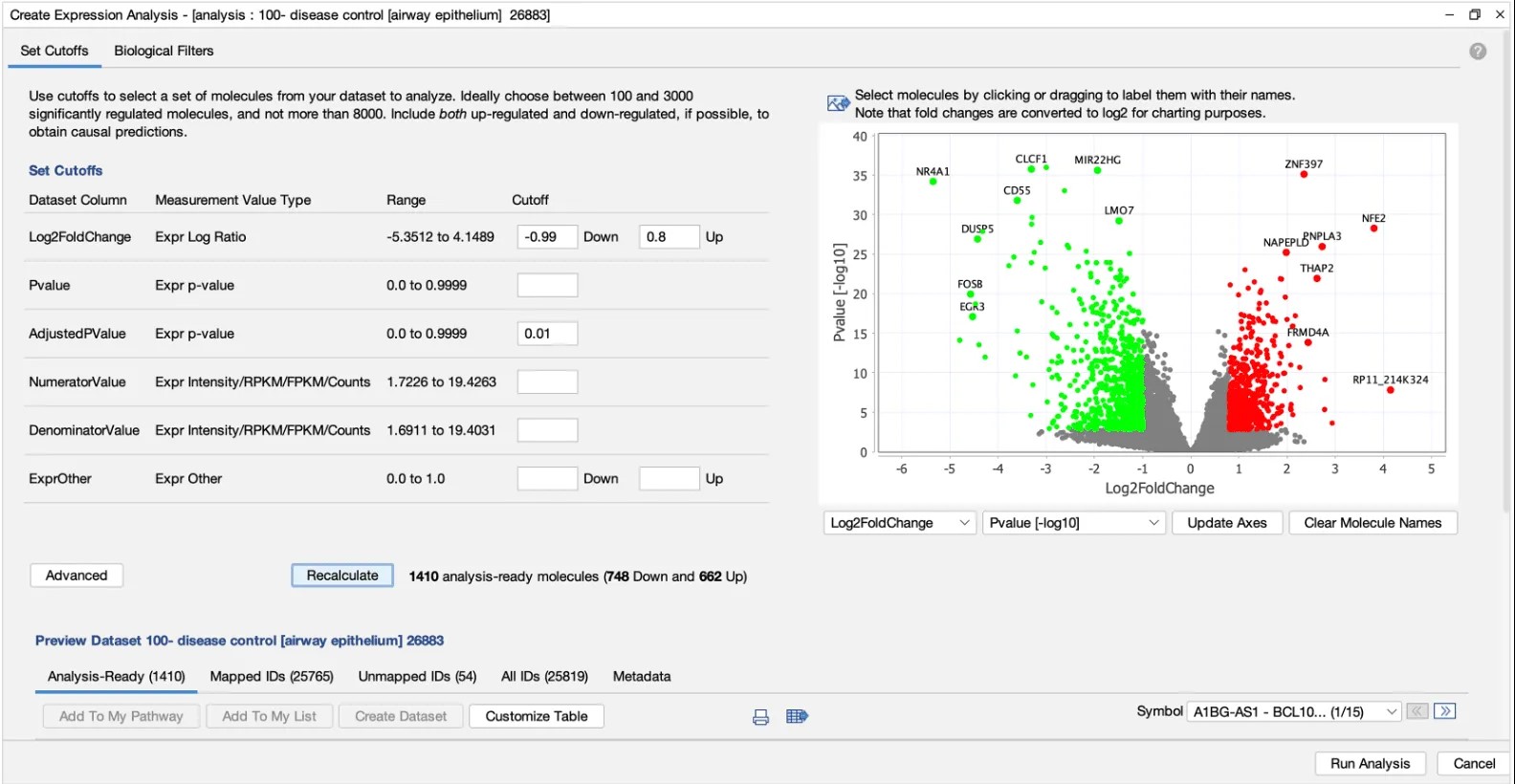Switch to the Biological Filters tab
The height and width of the screenshot is (784, 1515).
click(x=164, y=51)
